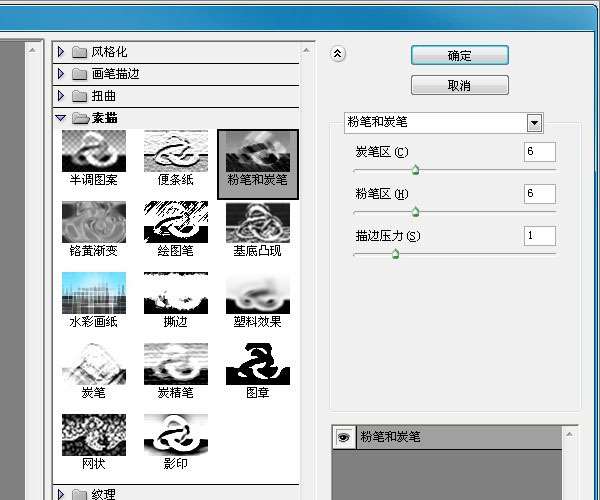Select the 半调图案 filter thumbnail
The image size is (600, 500).
coord(94,151)
